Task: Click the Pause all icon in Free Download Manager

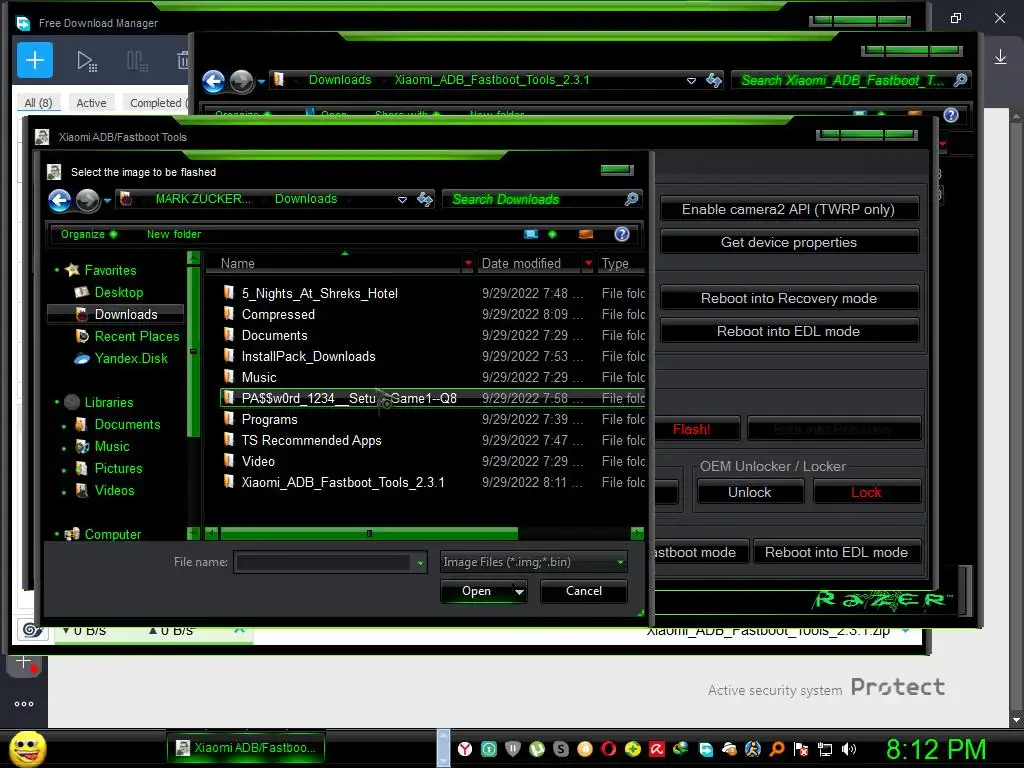Action: pyautogui.click(x=137, y=61)
